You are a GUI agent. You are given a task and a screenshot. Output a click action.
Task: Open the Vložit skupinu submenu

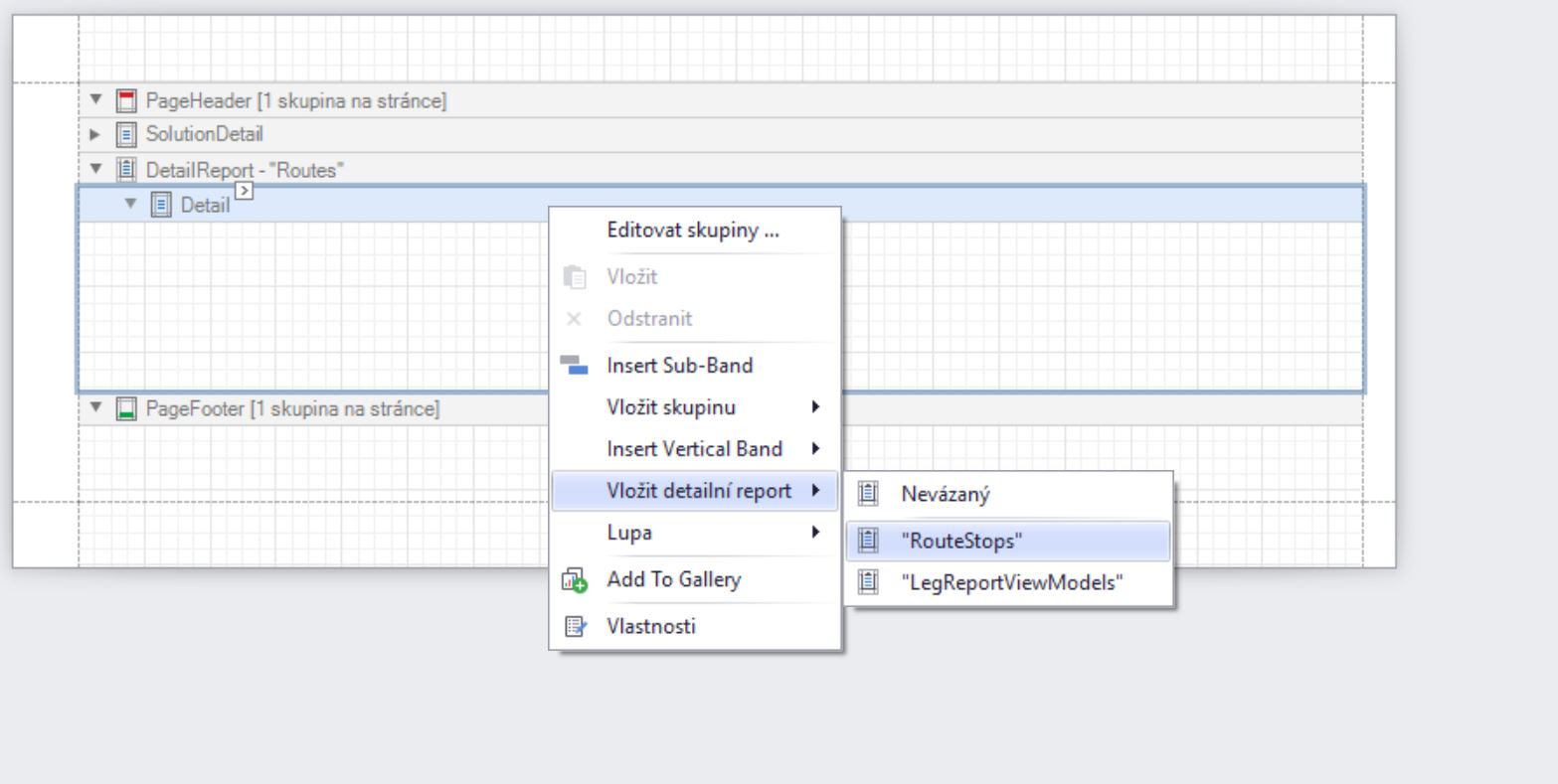tap(696, 405)
